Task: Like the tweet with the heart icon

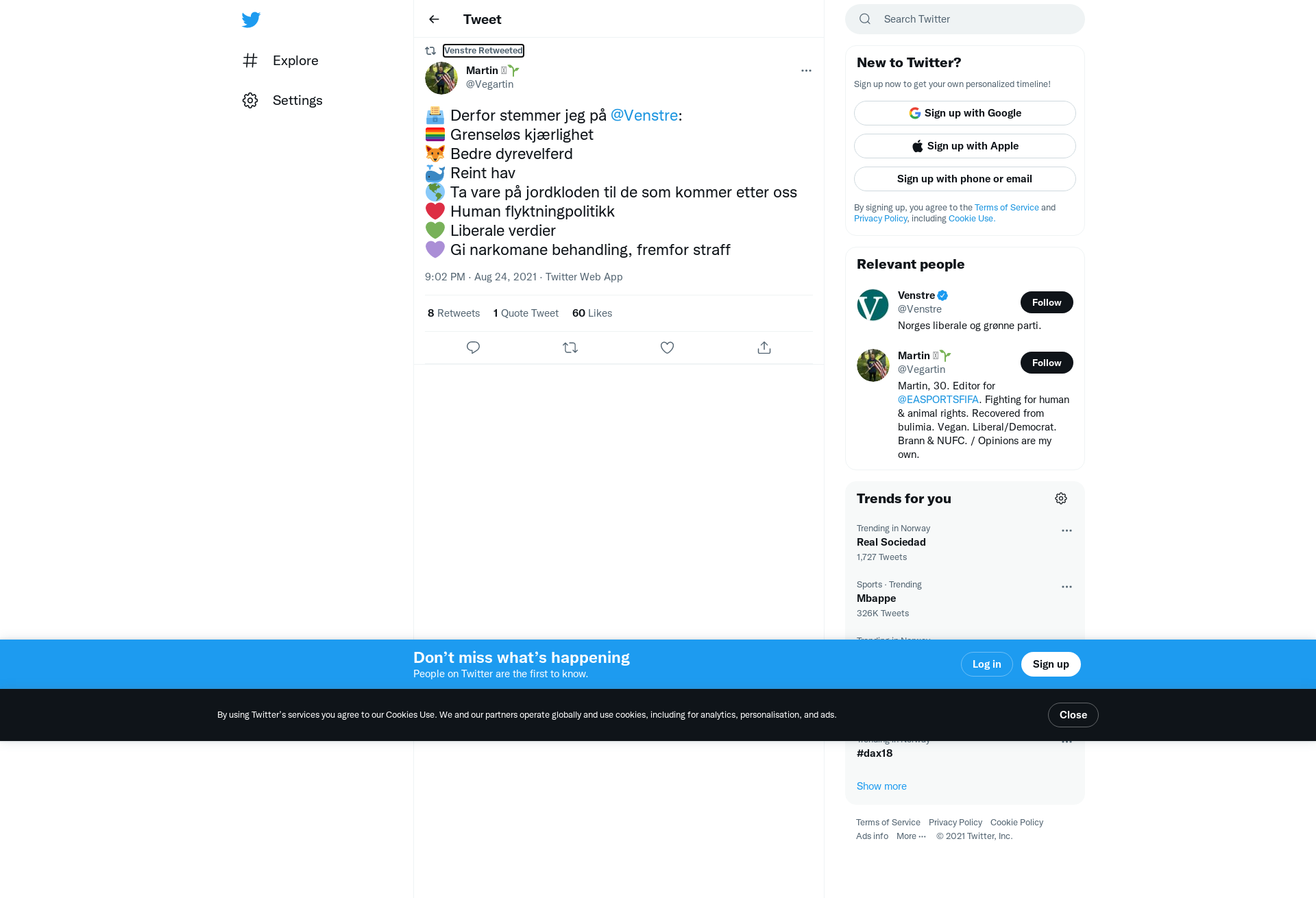Action: tap(667, 348)
